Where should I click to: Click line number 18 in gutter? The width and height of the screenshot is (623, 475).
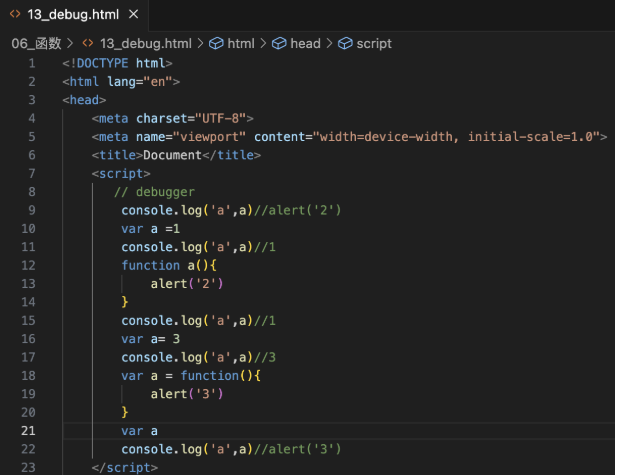coord(28,376)
